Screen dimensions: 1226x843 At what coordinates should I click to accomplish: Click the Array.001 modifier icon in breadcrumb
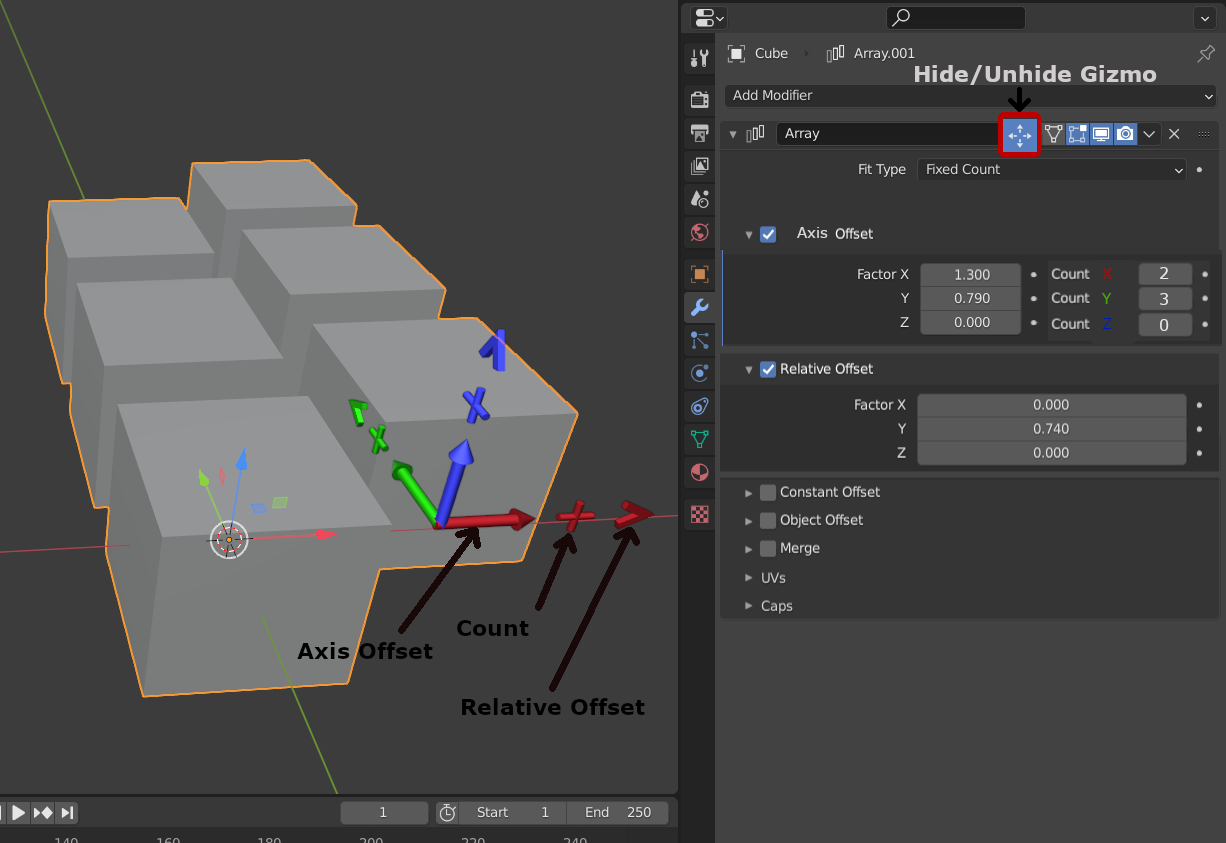click(836, 53)
